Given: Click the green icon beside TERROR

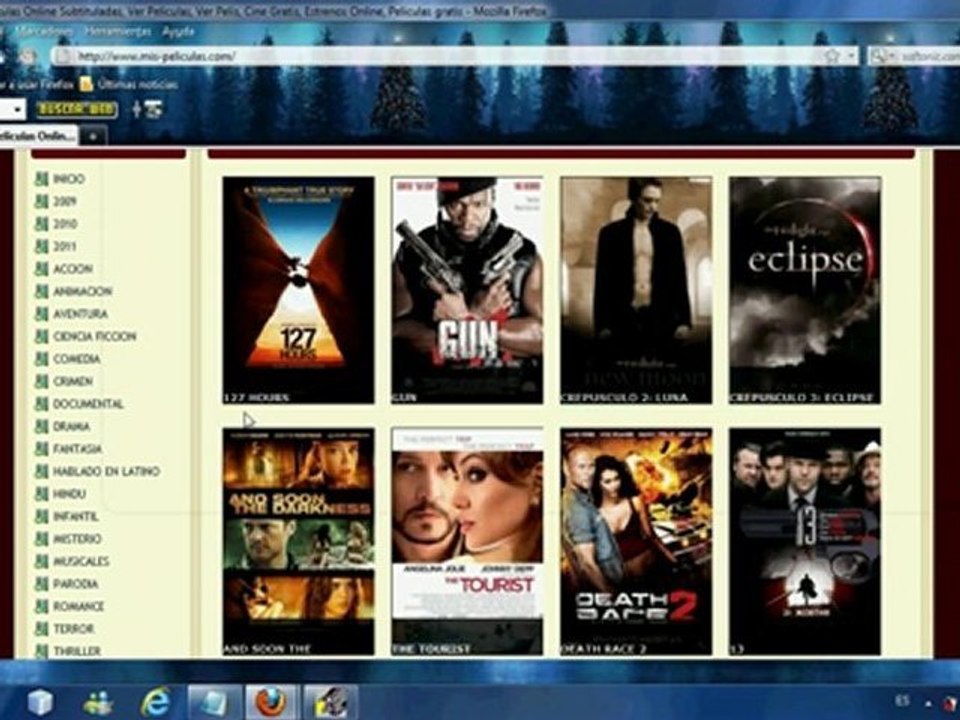Looking at the screenshot, I should [x=41, y=629].
